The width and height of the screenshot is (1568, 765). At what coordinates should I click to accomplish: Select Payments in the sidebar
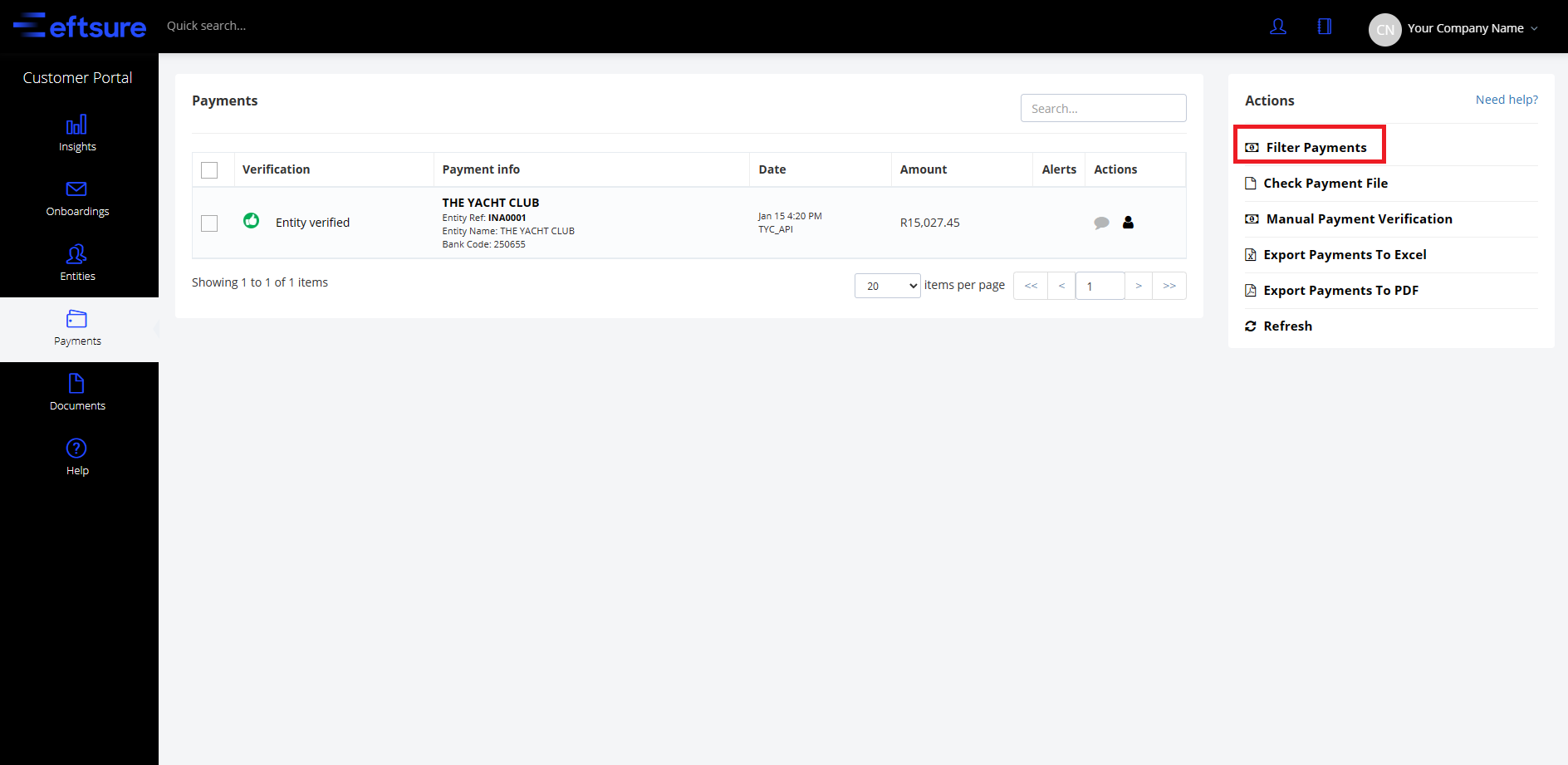[77, 329]
